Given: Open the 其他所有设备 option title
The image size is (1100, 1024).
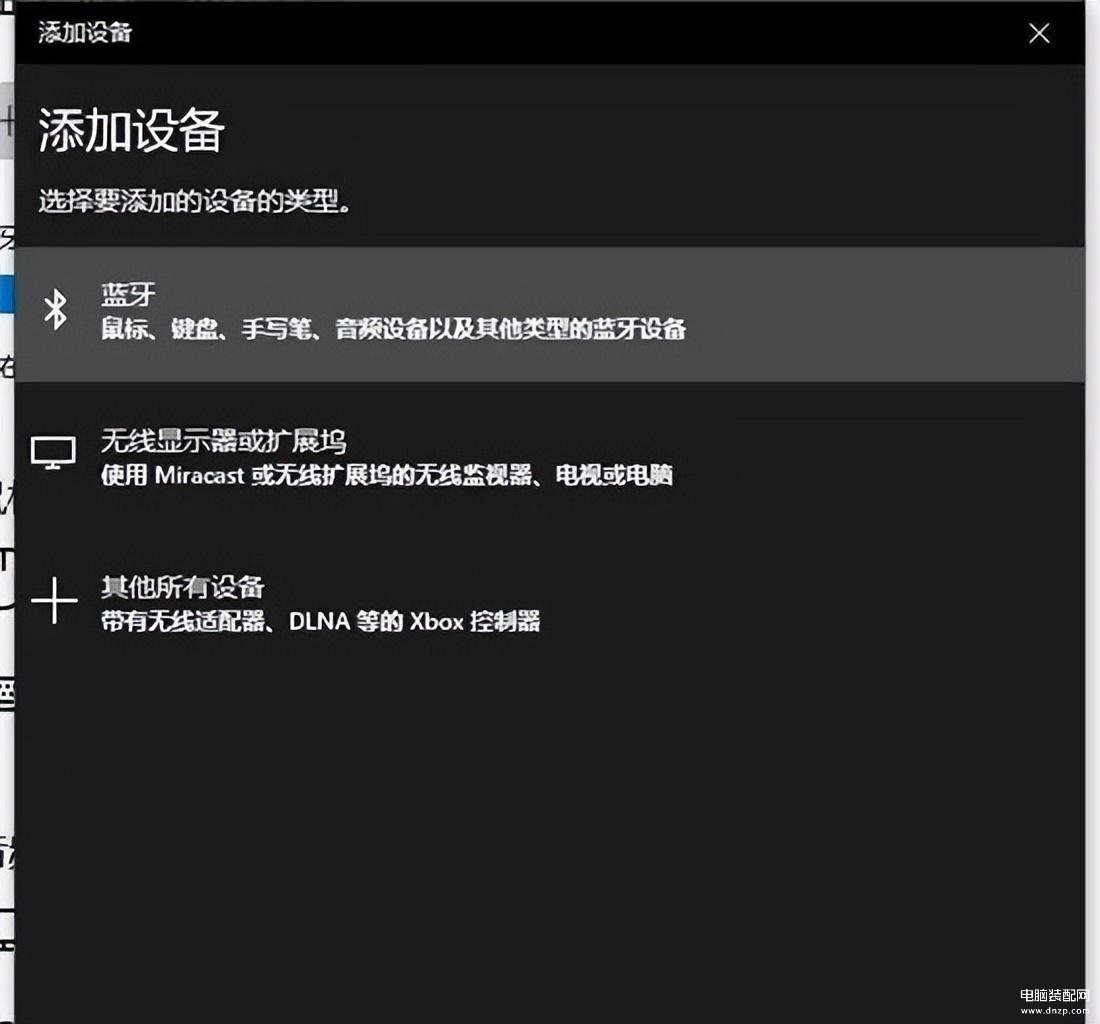Looking at the screenshot, I should click(x=182, y=587).
